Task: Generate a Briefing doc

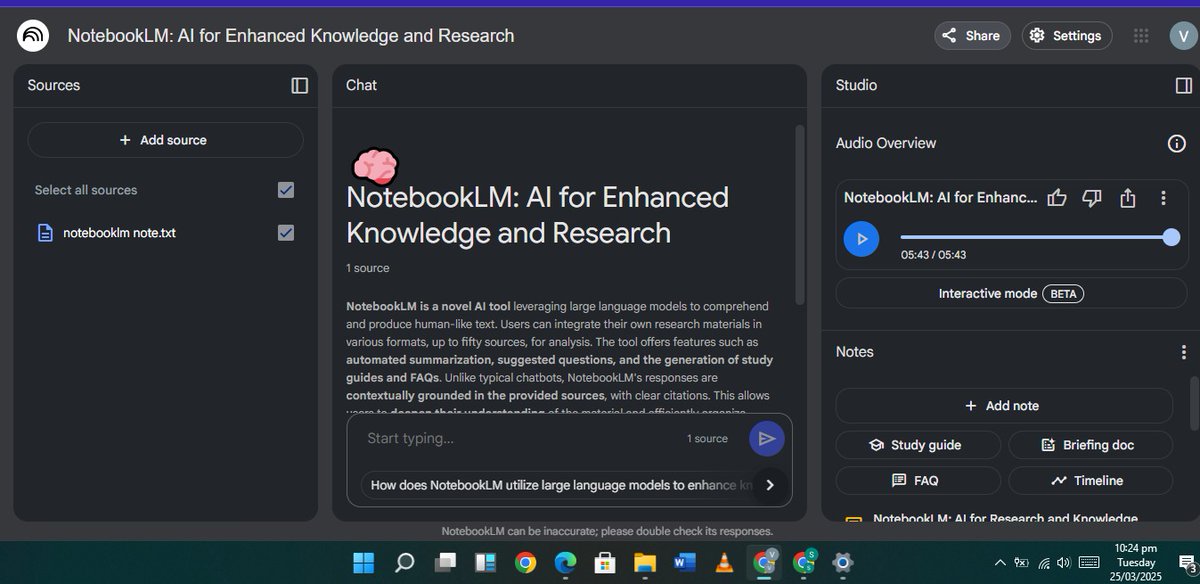Action: point(1090,445)
